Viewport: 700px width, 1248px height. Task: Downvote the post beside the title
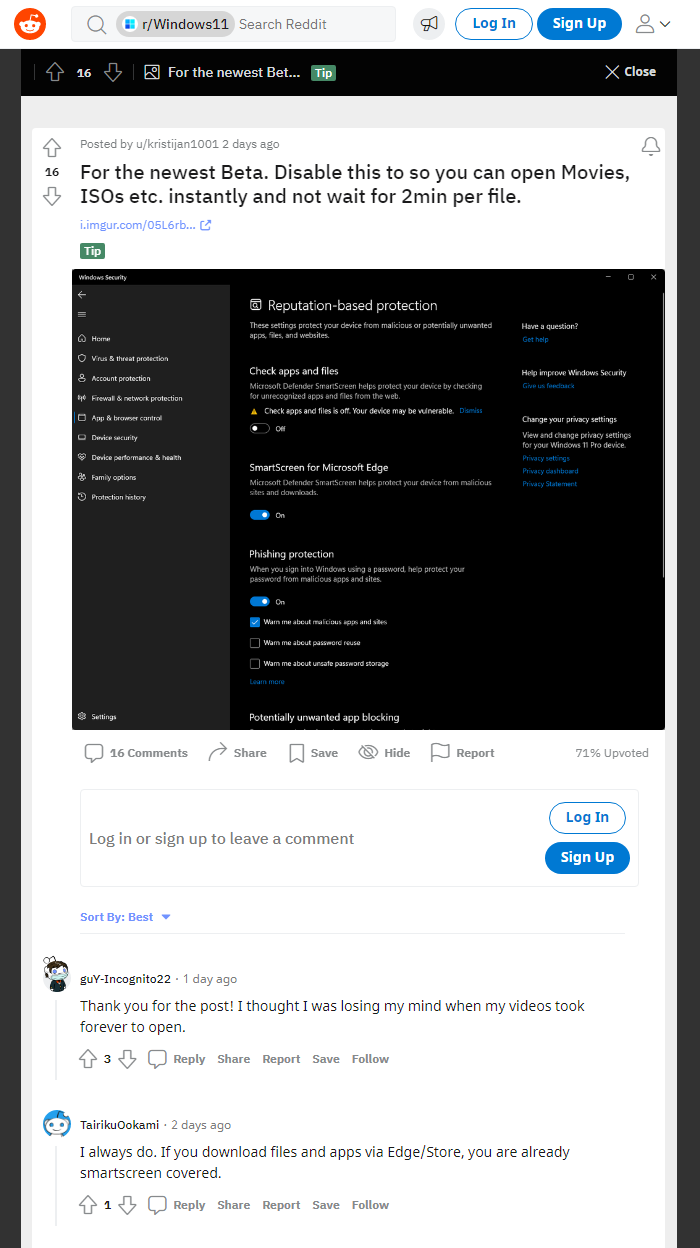(52, 196)
